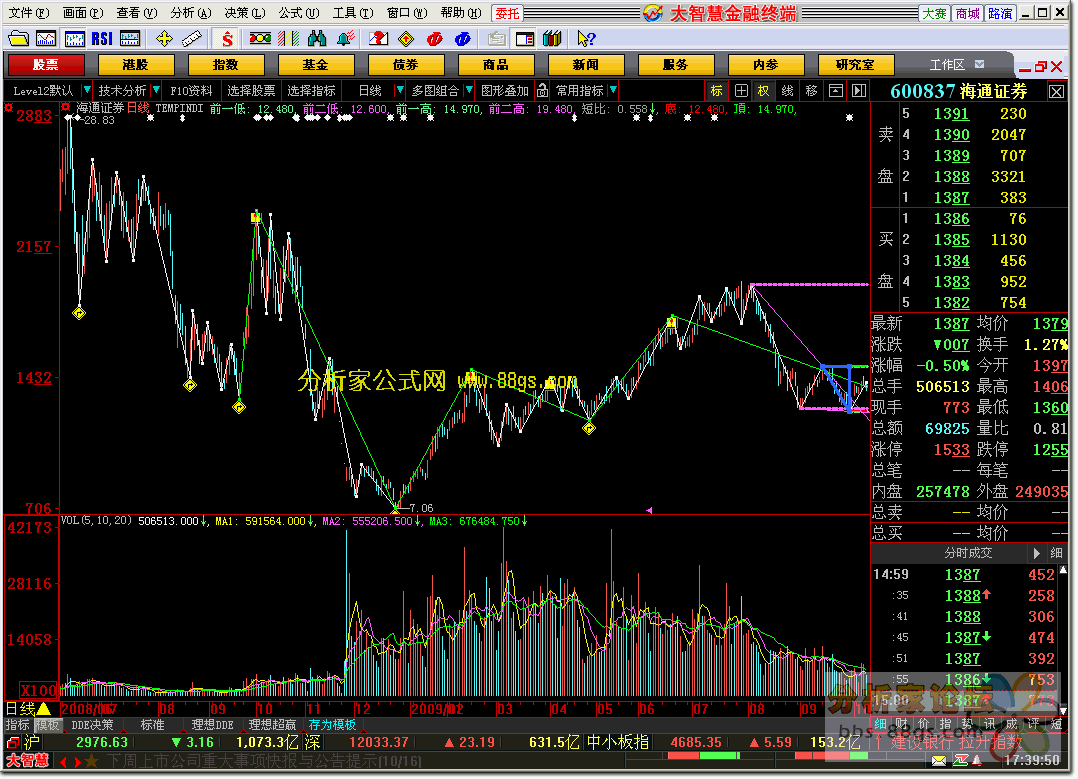Click the 存为模板 save template tab

(x=332, y=725)
